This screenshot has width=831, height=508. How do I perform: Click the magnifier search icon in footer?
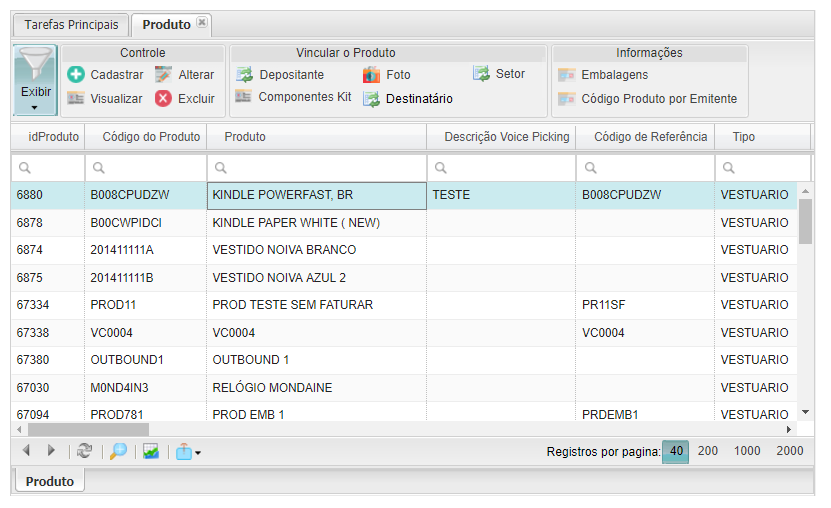click(118, 451)
